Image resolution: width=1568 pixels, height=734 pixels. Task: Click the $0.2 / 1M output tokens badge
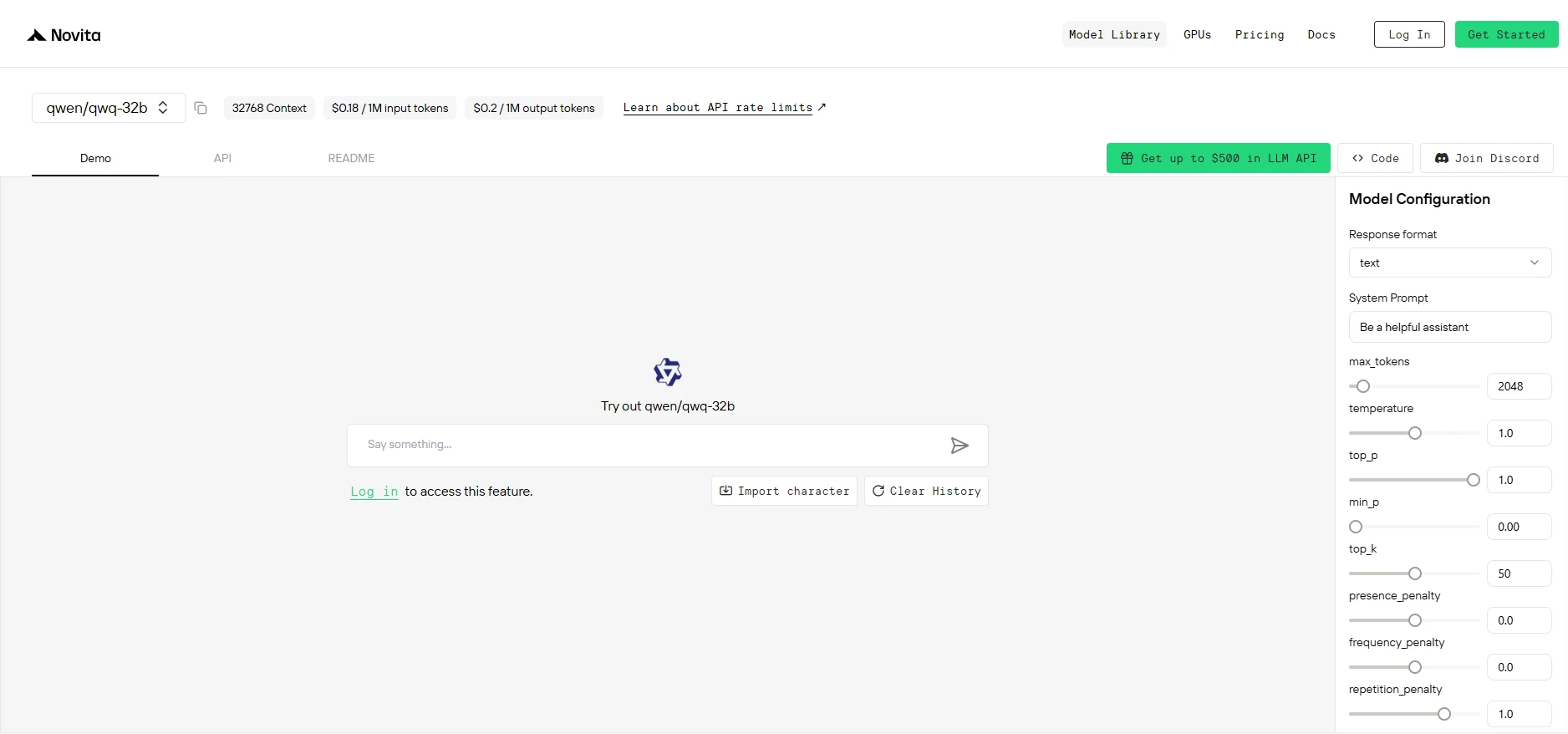534,108
